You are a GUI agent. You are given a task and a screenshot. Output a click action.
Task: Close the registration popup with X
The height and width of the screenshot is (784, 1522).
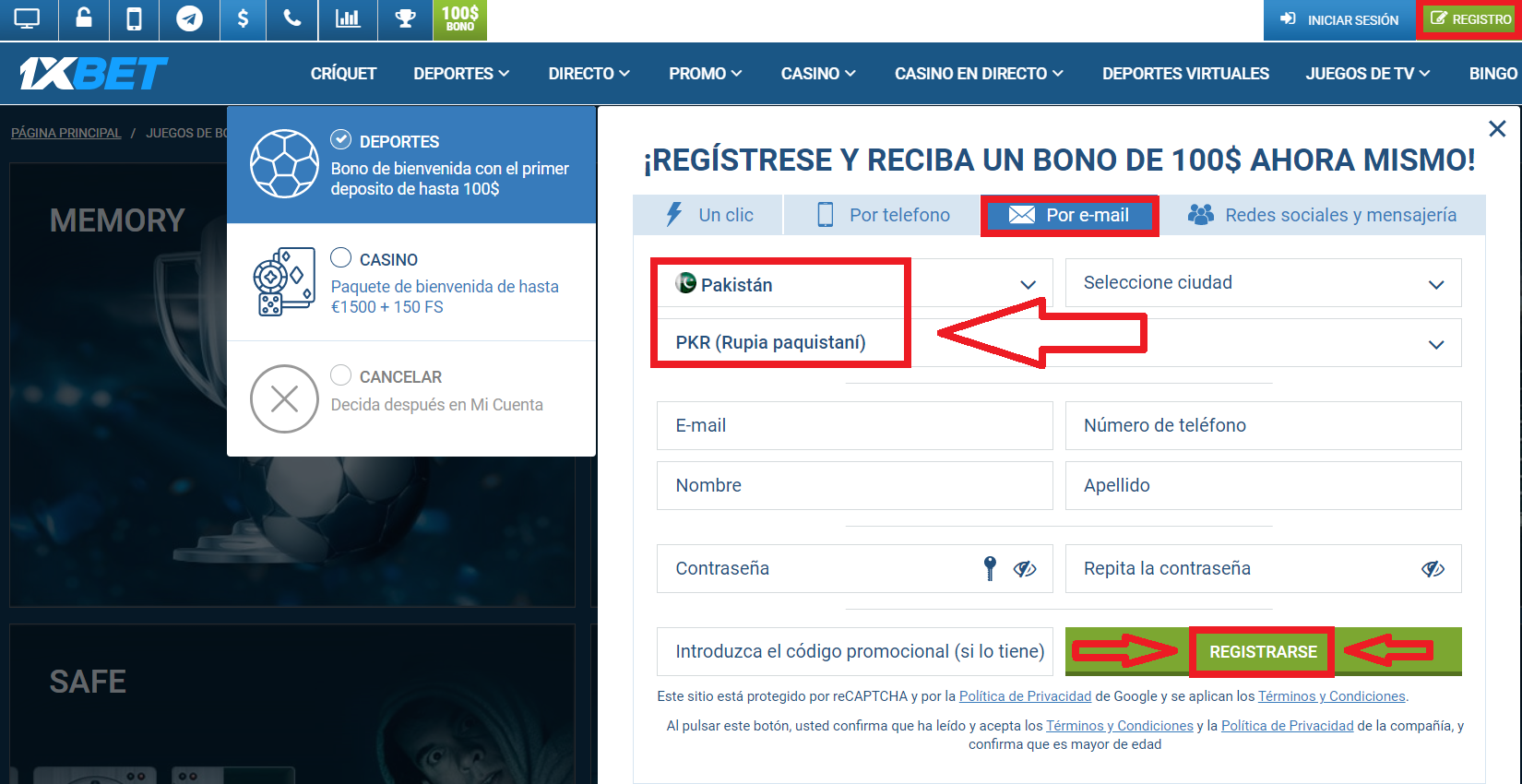tap(1497, 129)
